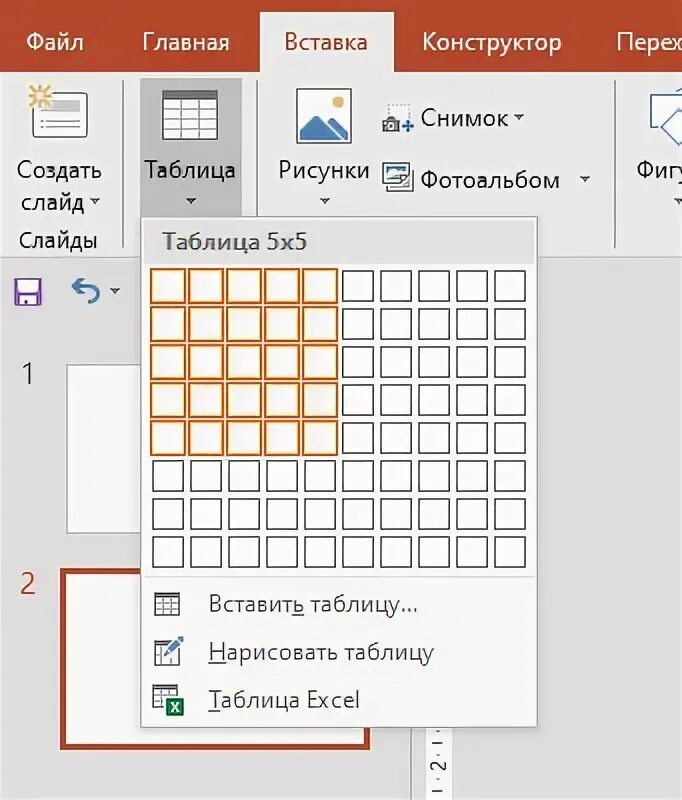The height and width of the screenshot is (800, 682).
Task: Click the Excel spreadsheet (Таблица Excel) icon
Action: coord(167,699)
